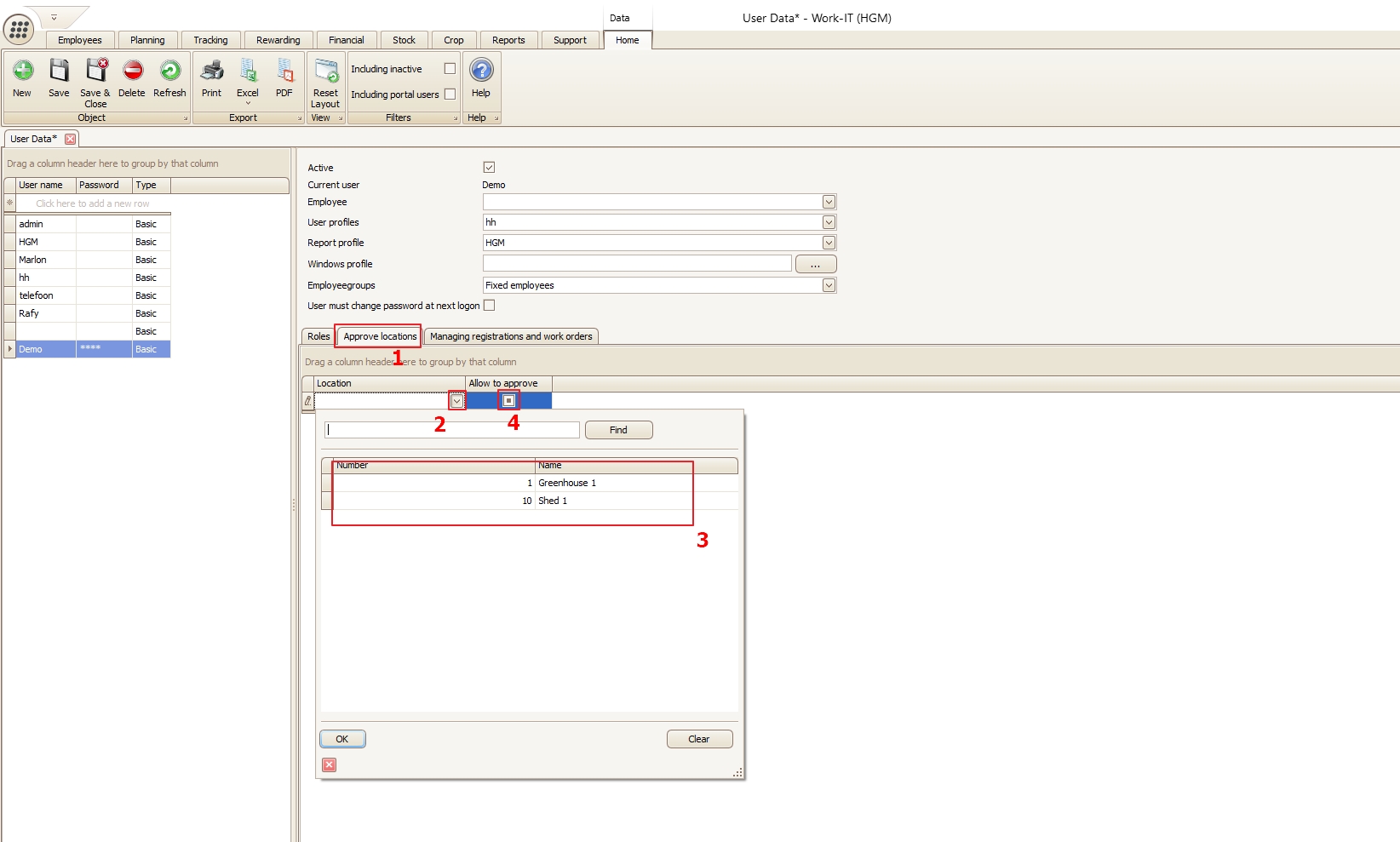Open quick access toolbar customize arrow
Image resolution: width=1400 pixels, height=842 pixels.
(54, 17)
